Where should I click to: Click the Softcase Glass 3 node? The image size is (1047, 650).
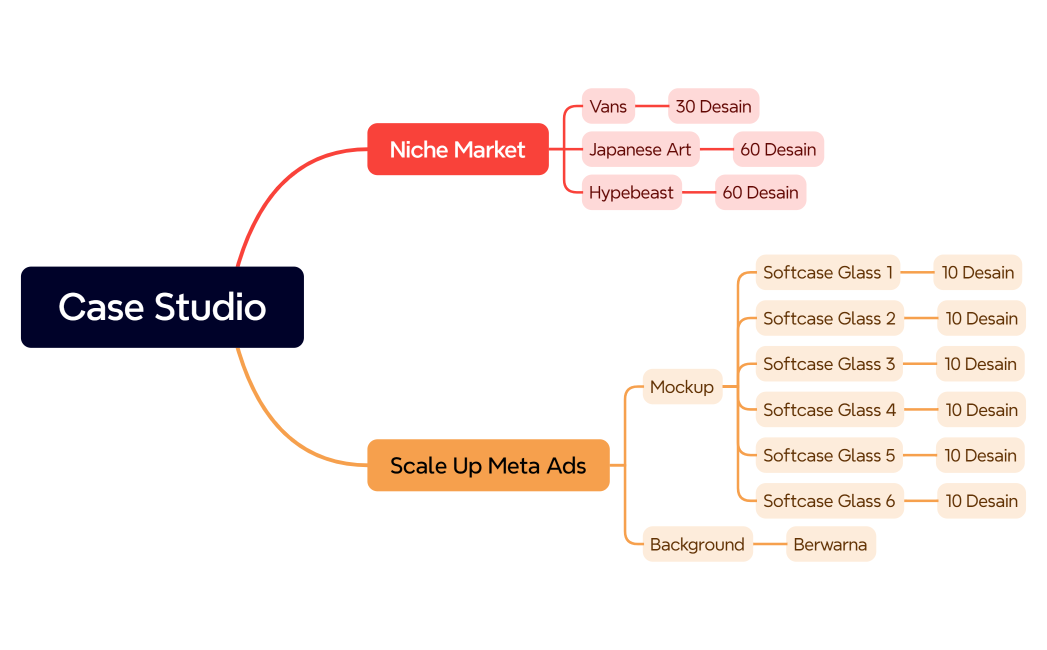click(829, 364)
